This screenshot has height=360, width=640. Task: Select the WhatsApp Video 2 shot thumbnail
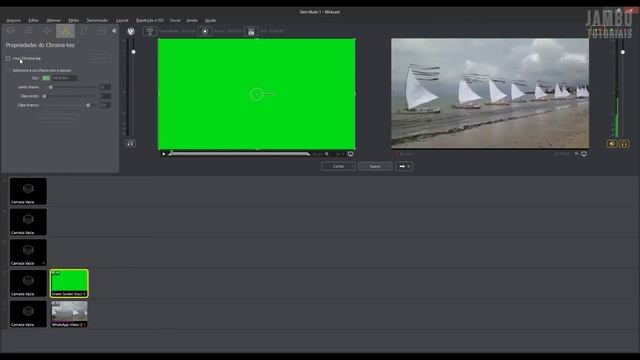click(x=69, y=314)
